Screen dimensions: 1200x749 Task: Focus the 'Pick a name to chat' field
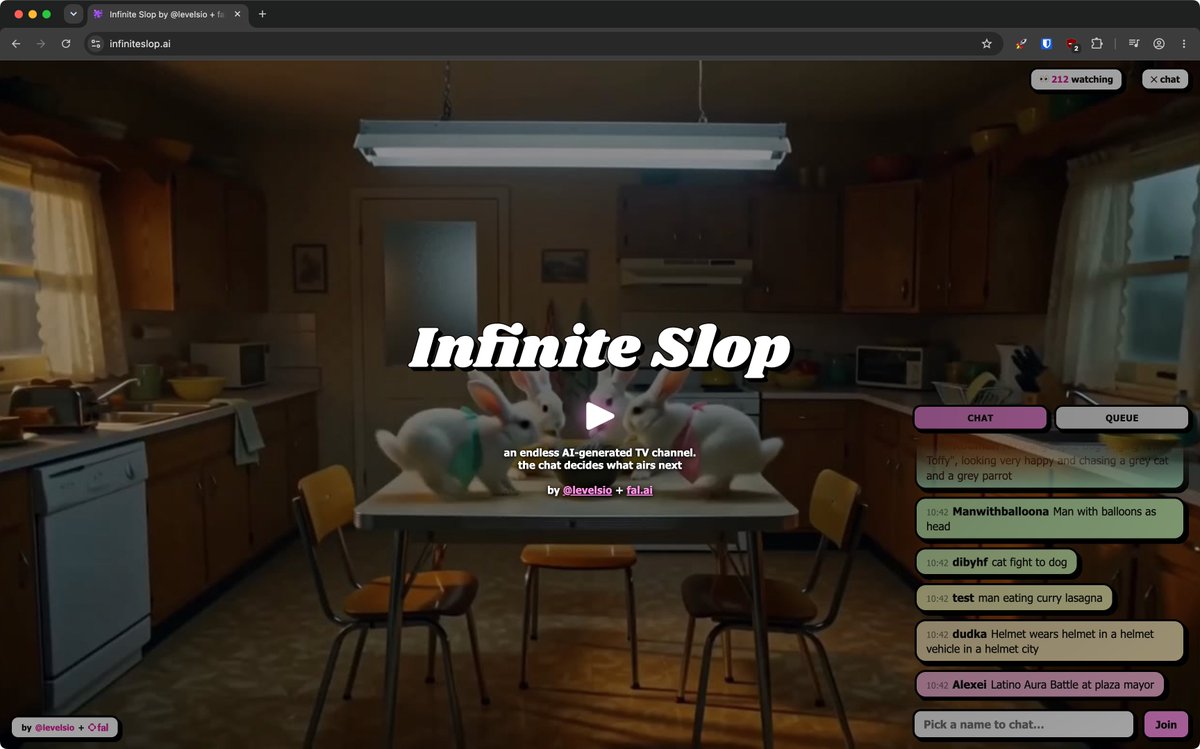pos(1024,724)
